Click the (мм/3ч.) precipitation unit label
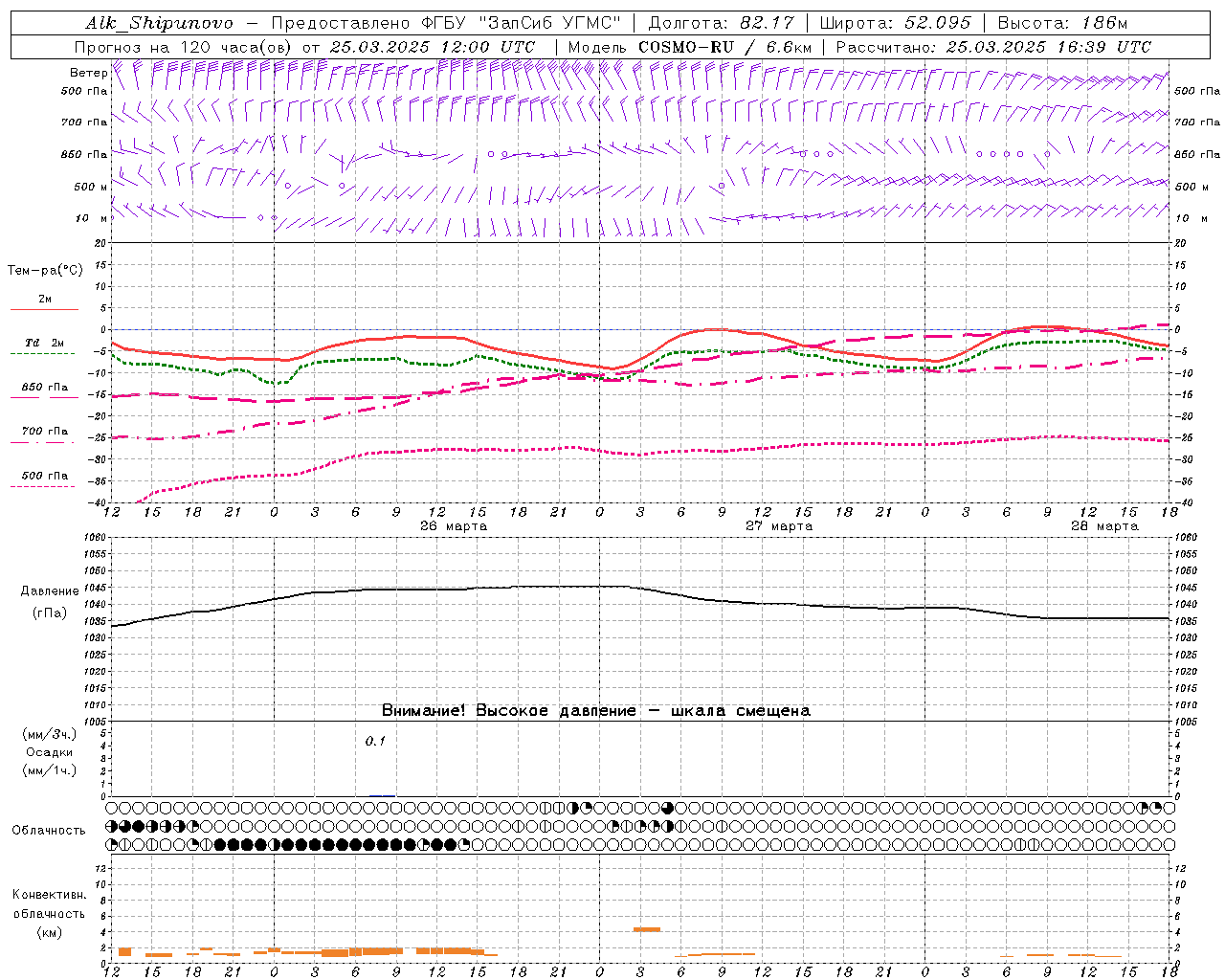 [x=50, y=735]
